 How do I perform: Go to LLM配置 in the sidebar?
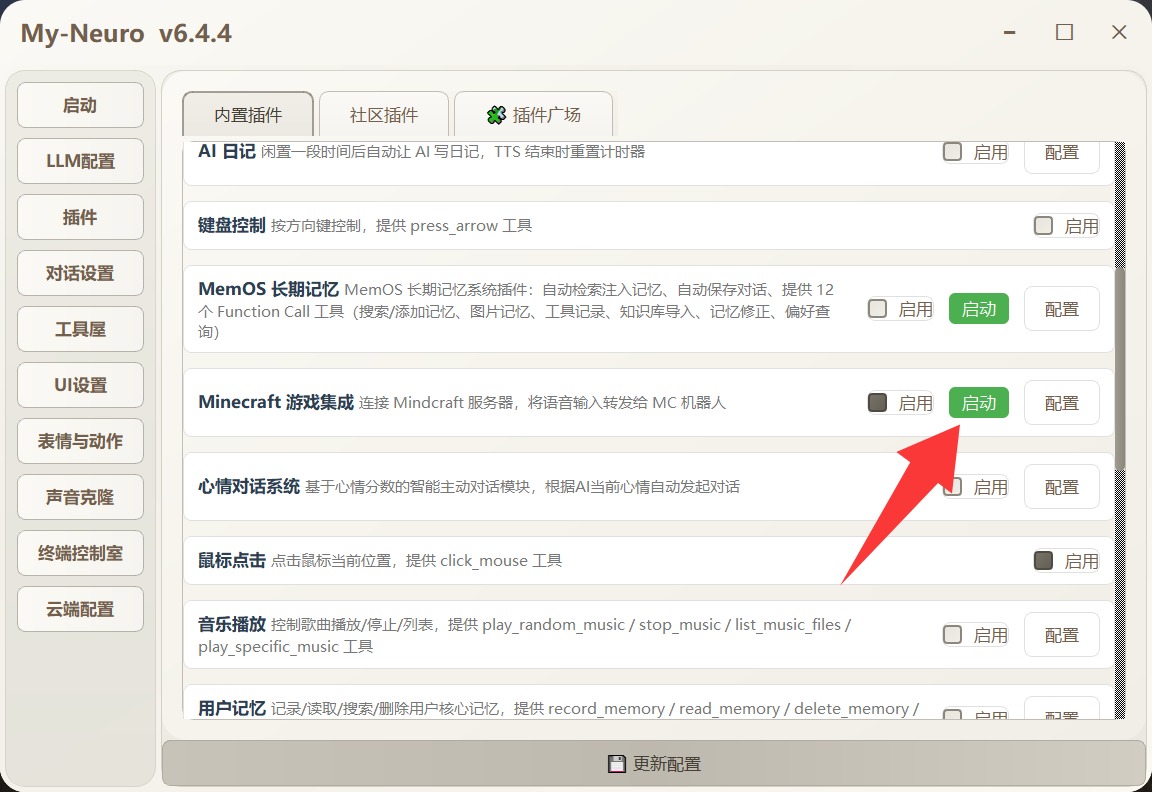tap(80, 161)
